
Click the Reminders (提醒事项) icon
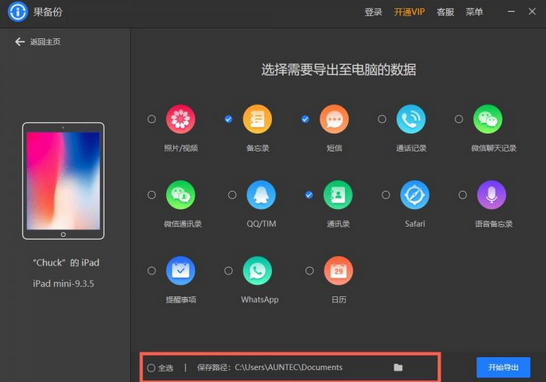(180, 271)
